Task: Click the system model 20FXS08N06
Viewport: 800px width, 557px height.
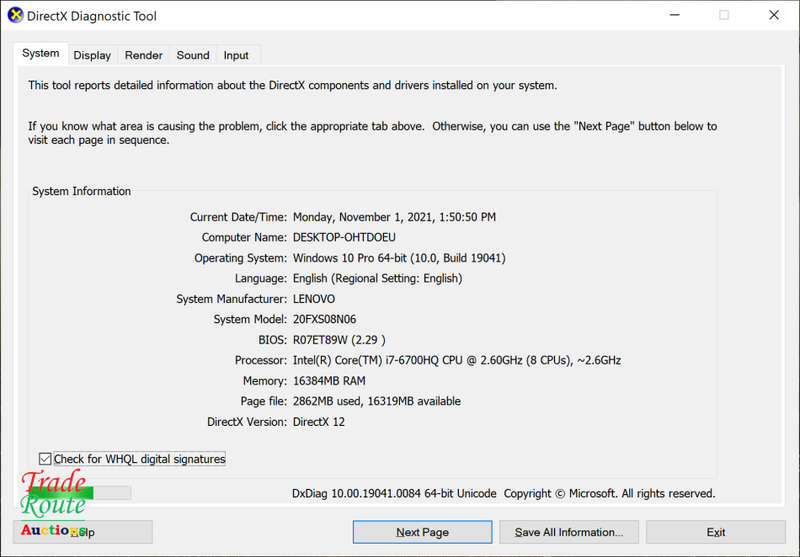Action: click(324, 319)
